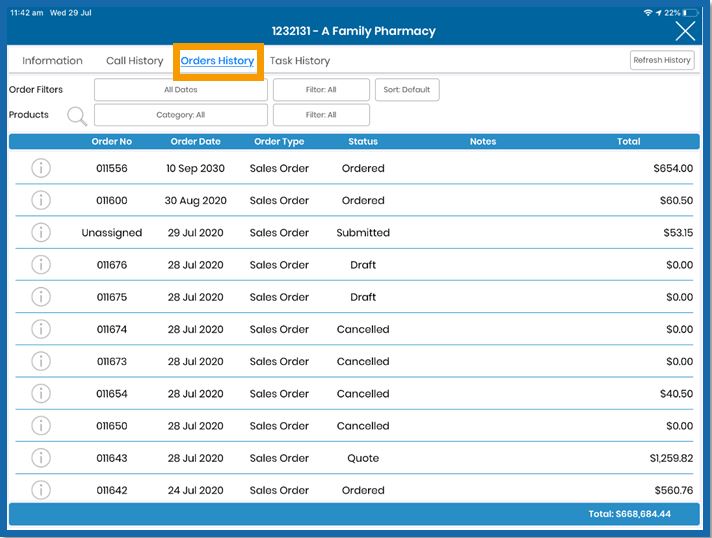
Task: Click Cancelled status of order 011674
Action: 363,329
